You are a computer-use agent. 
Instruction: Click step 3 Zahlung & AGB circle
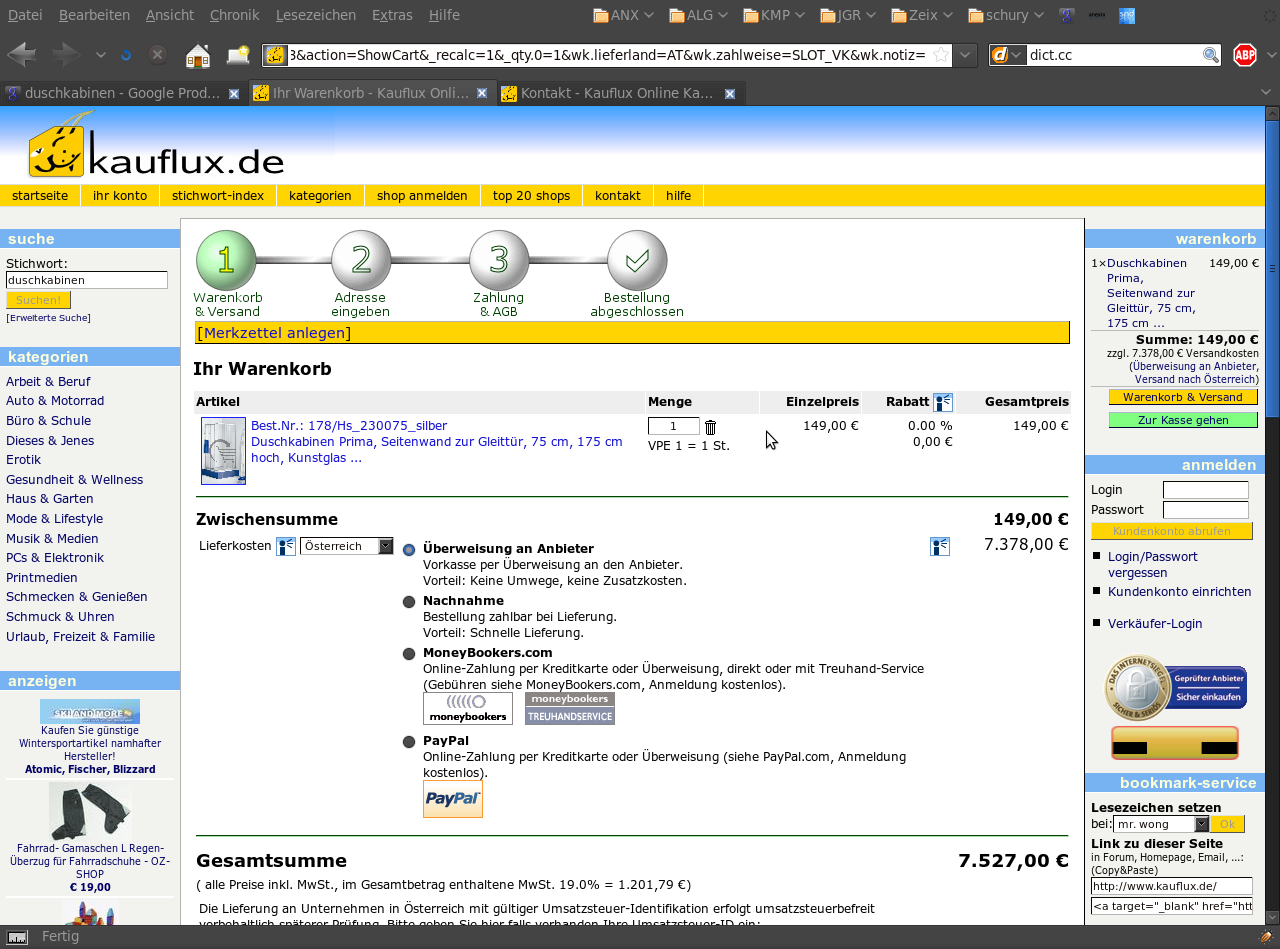pos(499,260)
